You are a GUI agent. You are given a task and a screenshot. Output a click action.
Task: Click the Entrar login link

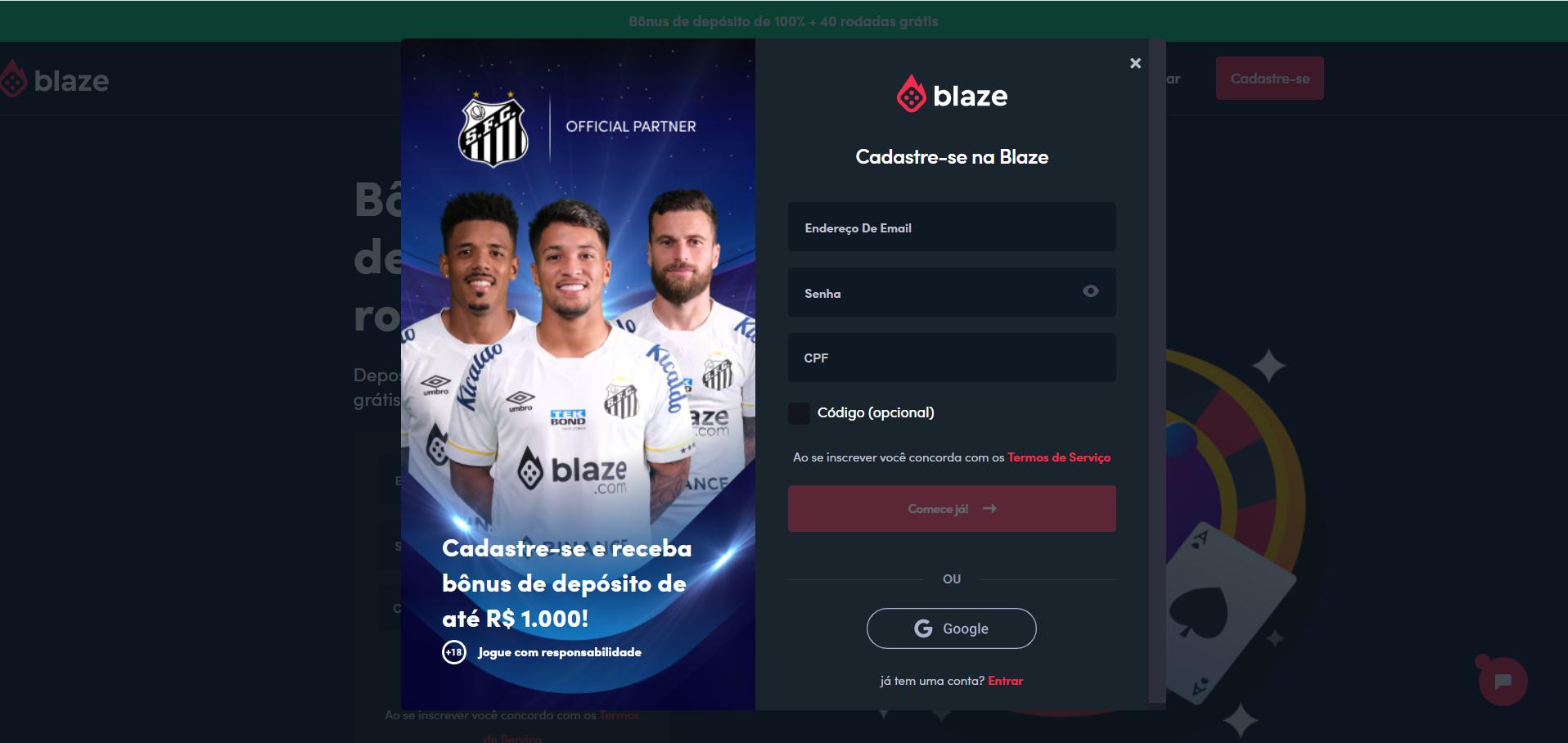click(x=1006, y=681)
